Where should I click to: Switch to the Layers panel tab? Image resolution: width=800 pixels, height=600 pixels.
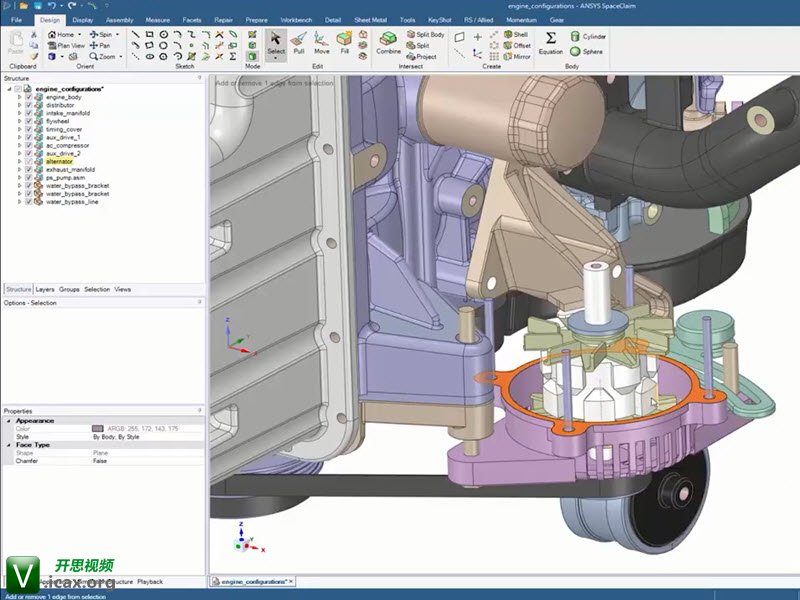[x=45, y=289]
